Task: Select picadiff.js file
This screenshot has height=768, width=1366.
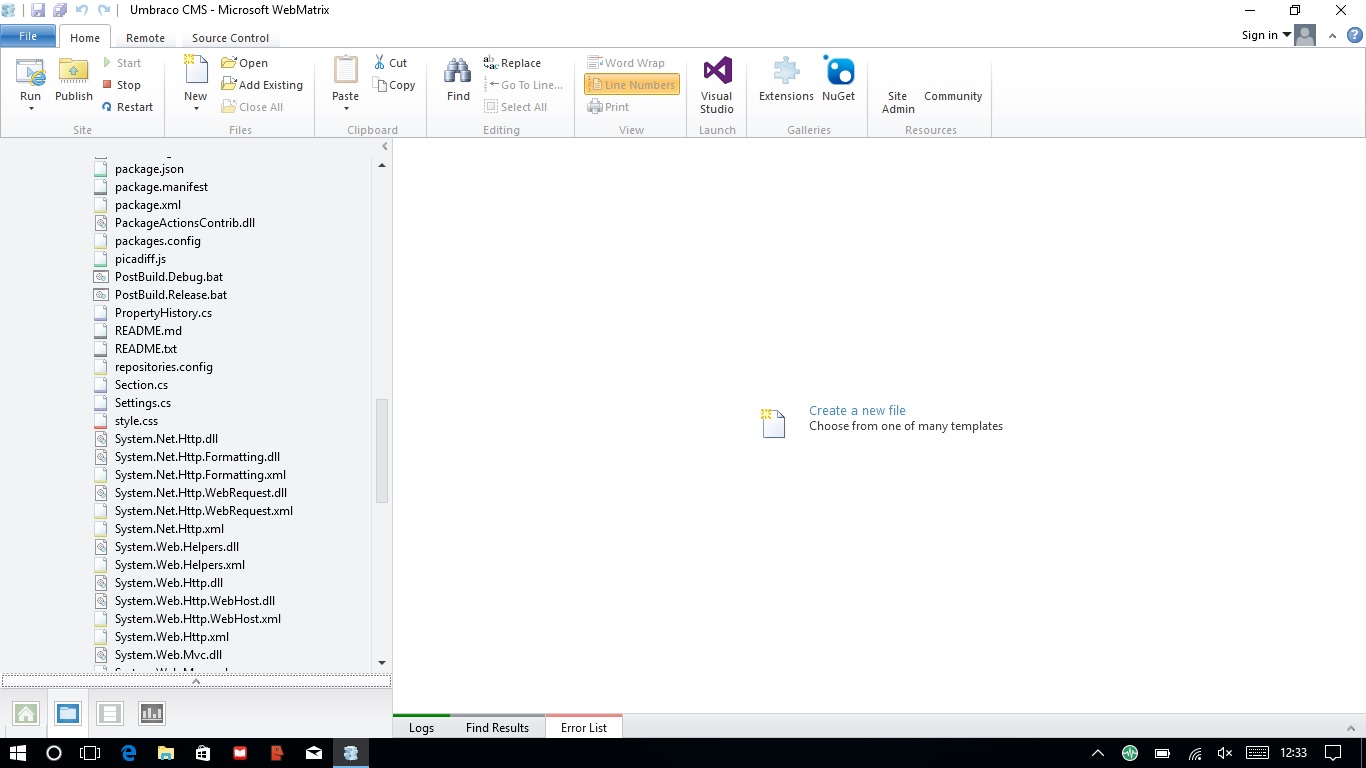Action: tap(140, 259)
